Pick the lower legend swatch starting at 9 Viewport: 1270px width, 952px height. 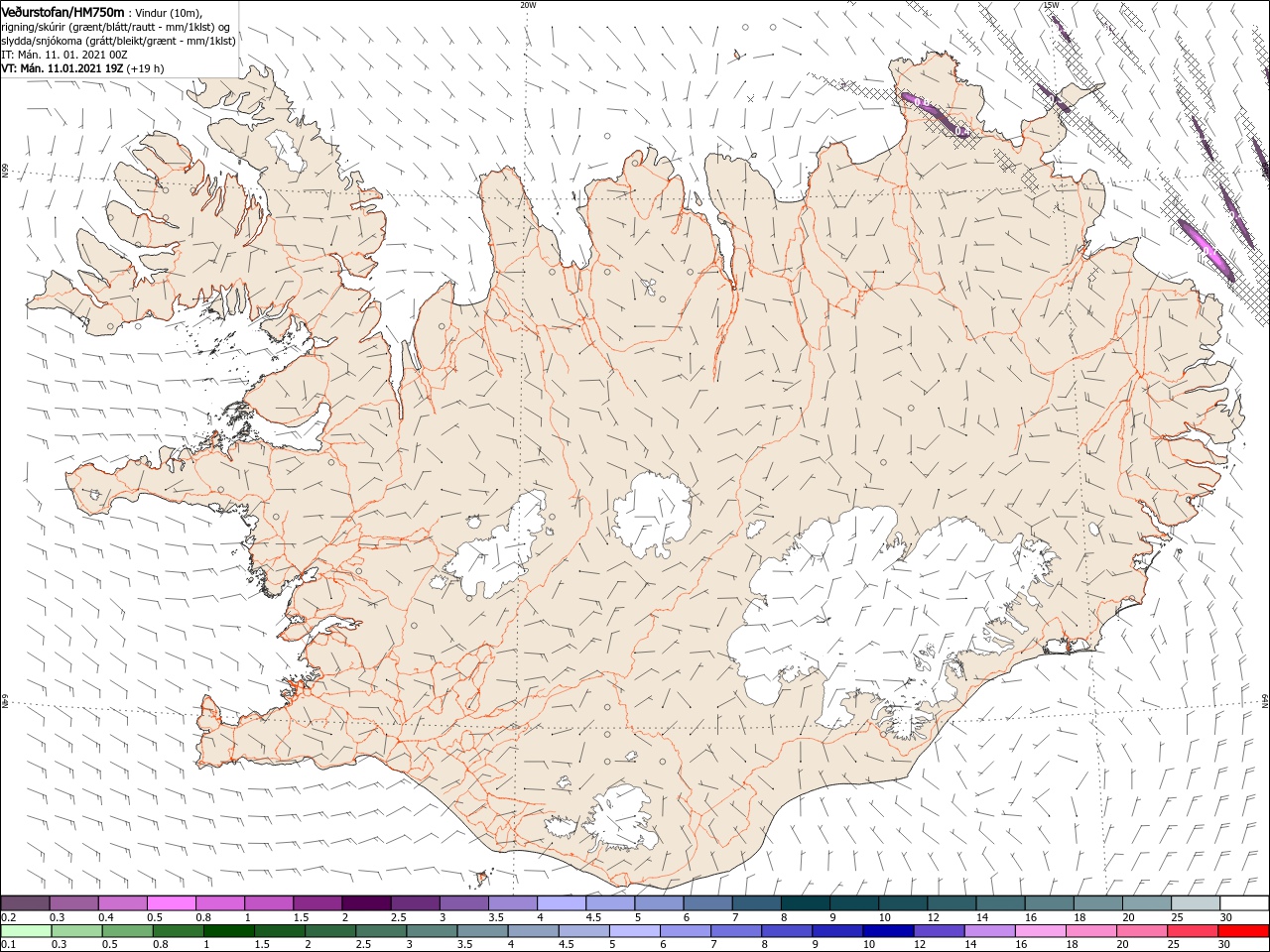point(838,931)
